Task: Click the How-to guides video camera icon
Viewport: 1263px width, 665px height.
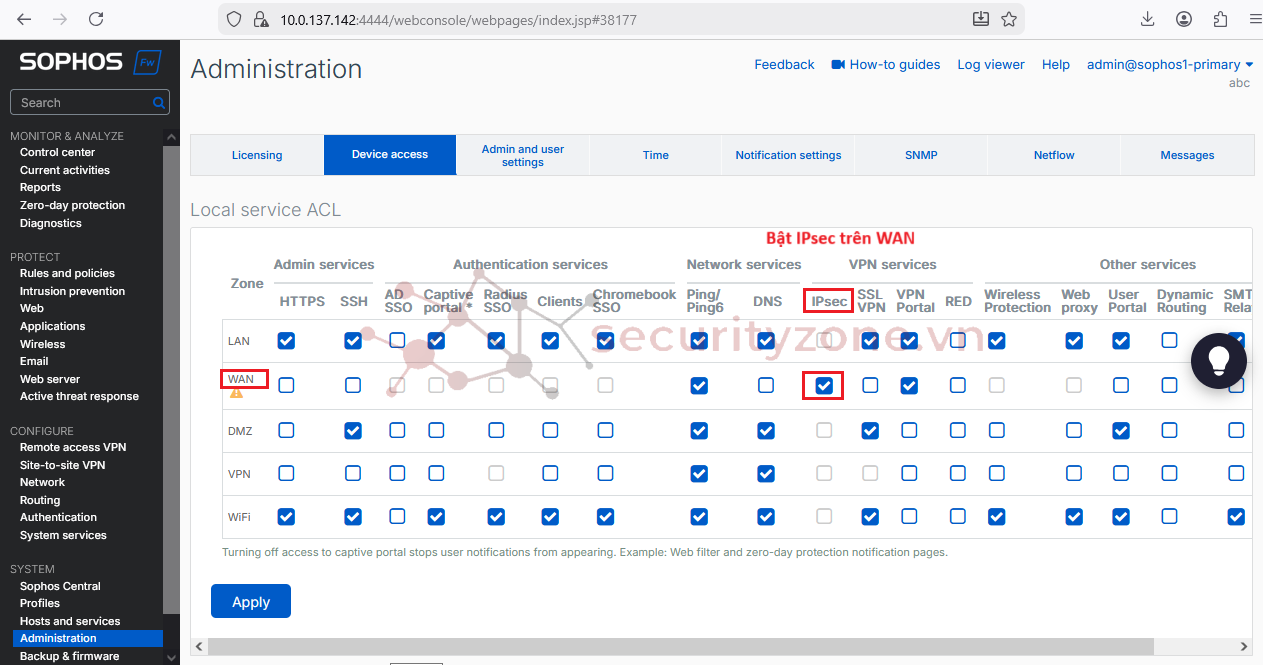Action: pyautogui.click(x=838, y=65)
